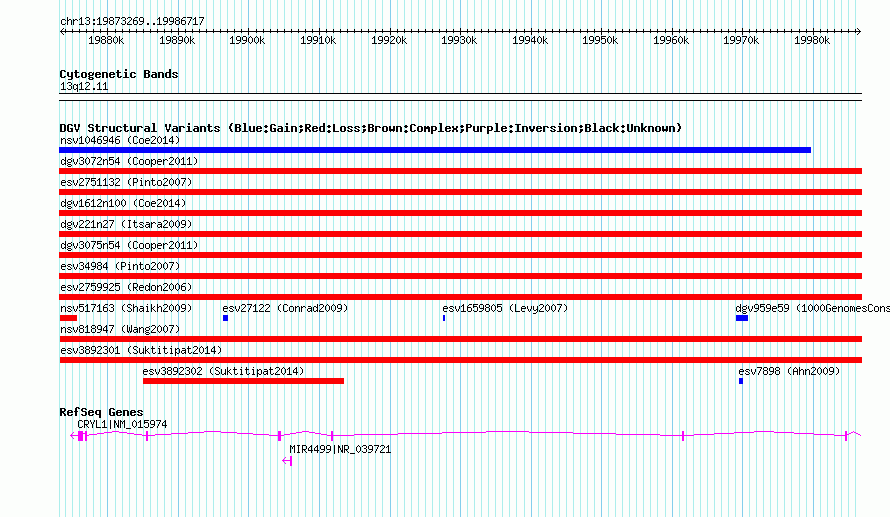Select the esv3892302 (Suktitipat2014) label
The height and width of the screenshot is (517, 890).
(x=223, y=371)
